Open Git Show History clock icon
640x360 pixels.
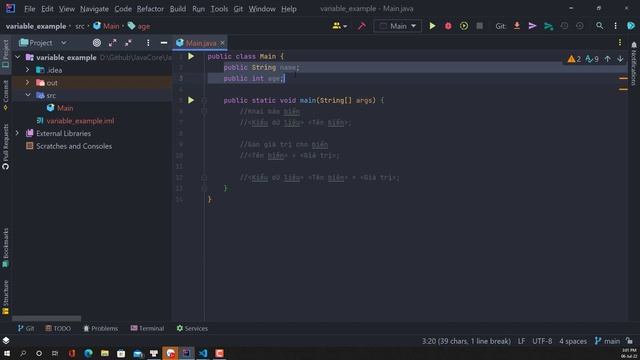click(x=564, y=26)
